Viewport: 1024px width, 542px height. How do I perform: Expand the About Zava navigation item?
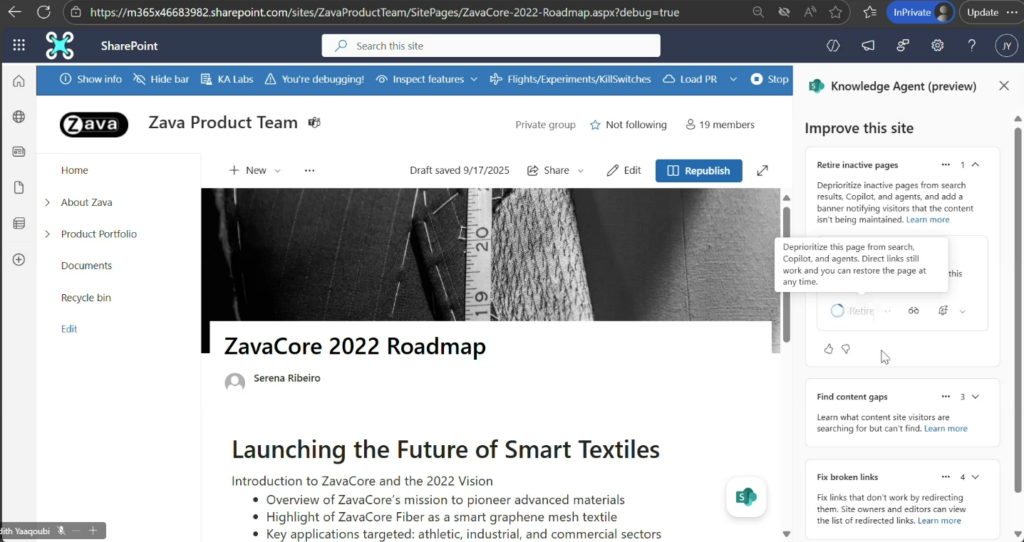click(47, 202)
